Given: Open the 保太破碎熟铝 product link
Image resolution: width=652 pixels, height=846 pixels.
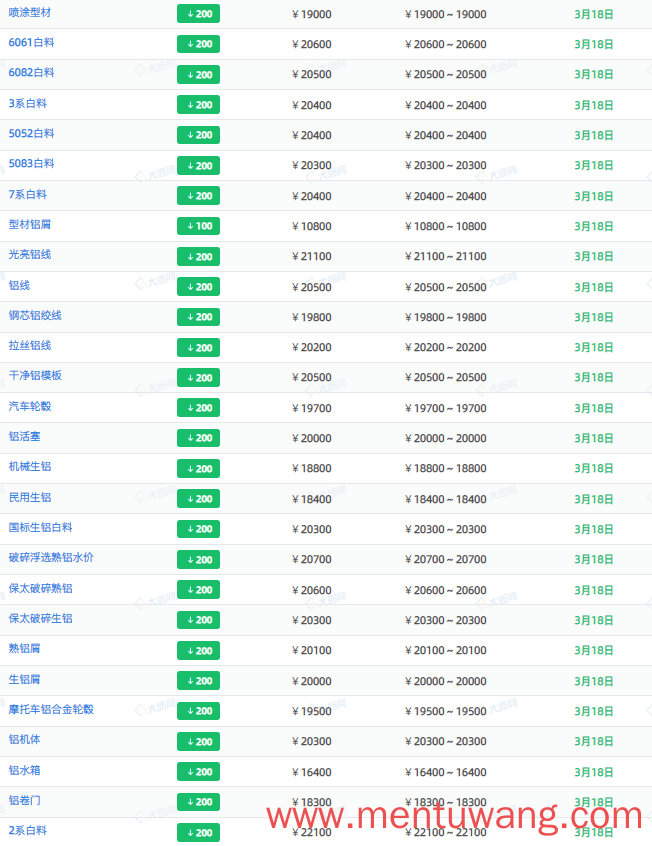Looking at the screenshot, I should pyautogui.click(x=40, y=589).
